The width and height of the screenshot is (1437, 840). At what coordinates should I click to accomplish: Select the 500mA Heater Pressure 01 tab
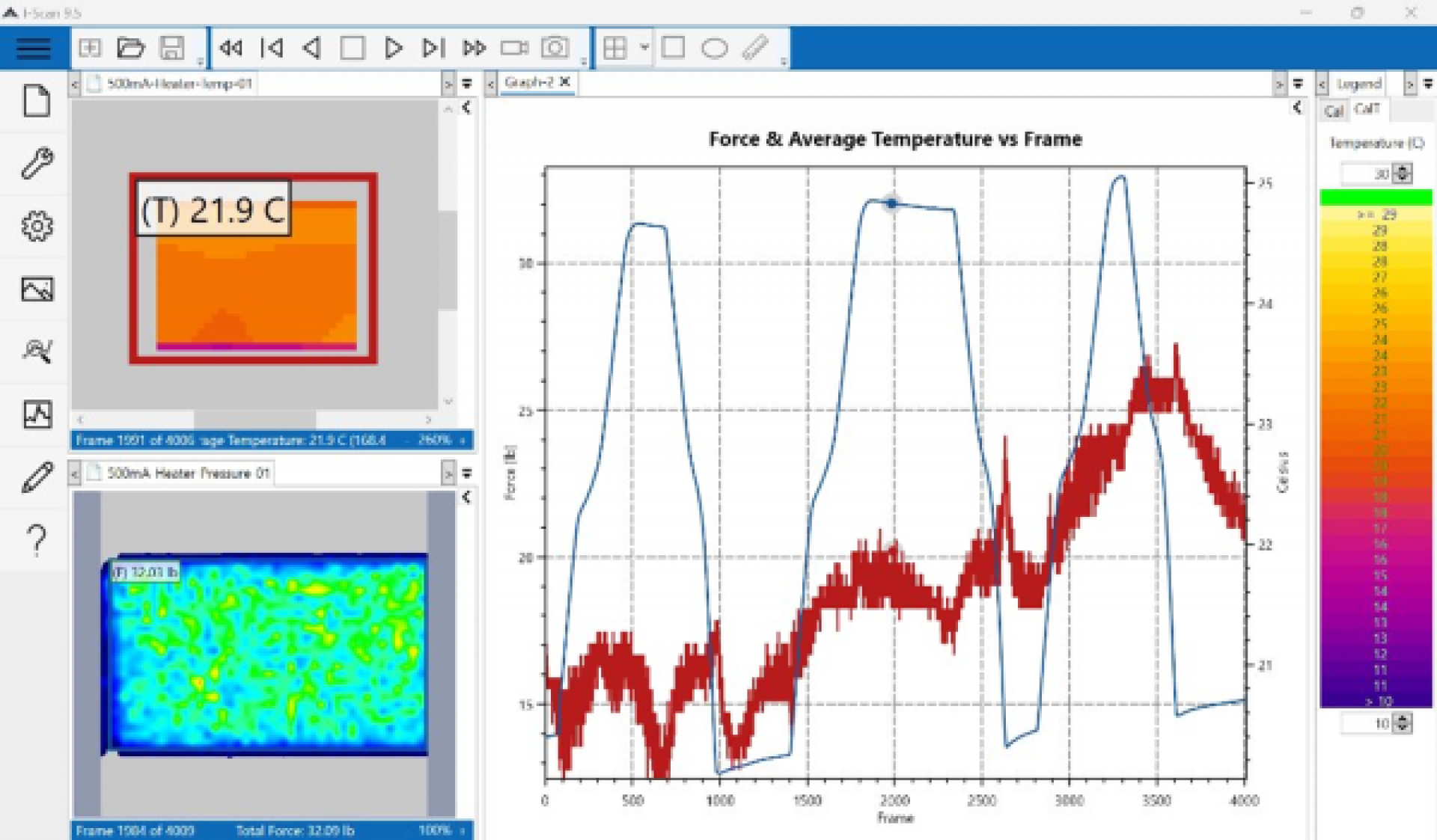click(188, 473)
